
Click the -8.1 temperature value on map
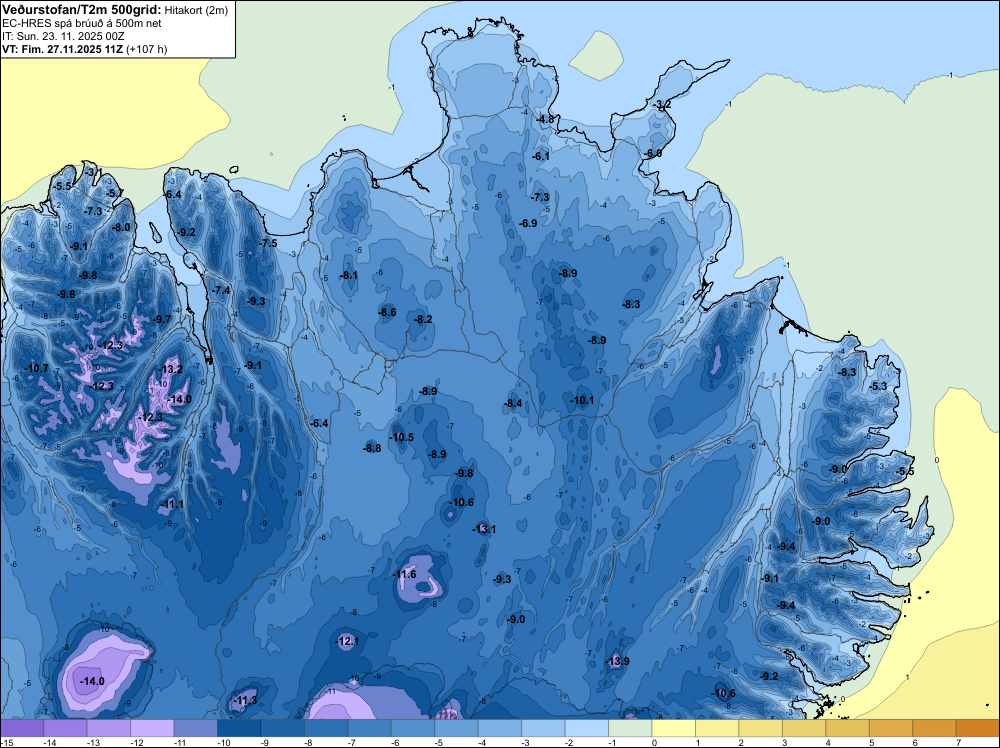(x=348, y=275)
